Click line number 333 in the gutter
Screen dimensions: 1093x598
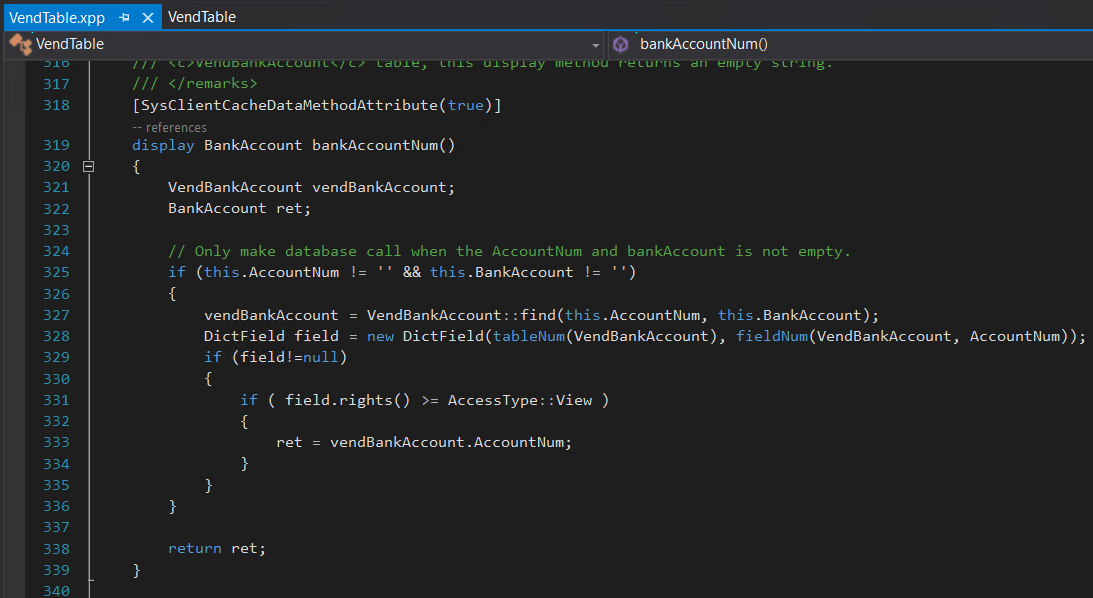pyautogui.click(x=56, y=442)
